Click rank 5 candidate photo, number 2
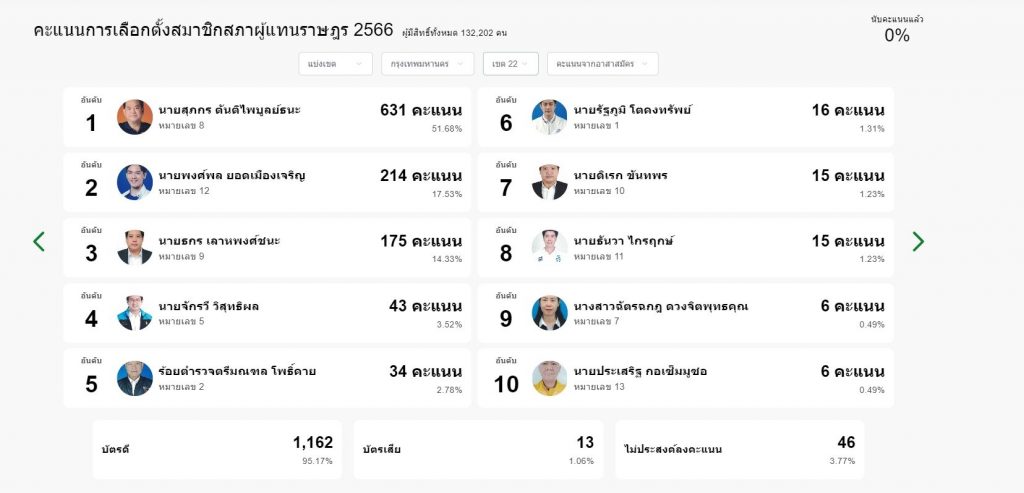The image size is (1024, 493). [x=135, y=378]
